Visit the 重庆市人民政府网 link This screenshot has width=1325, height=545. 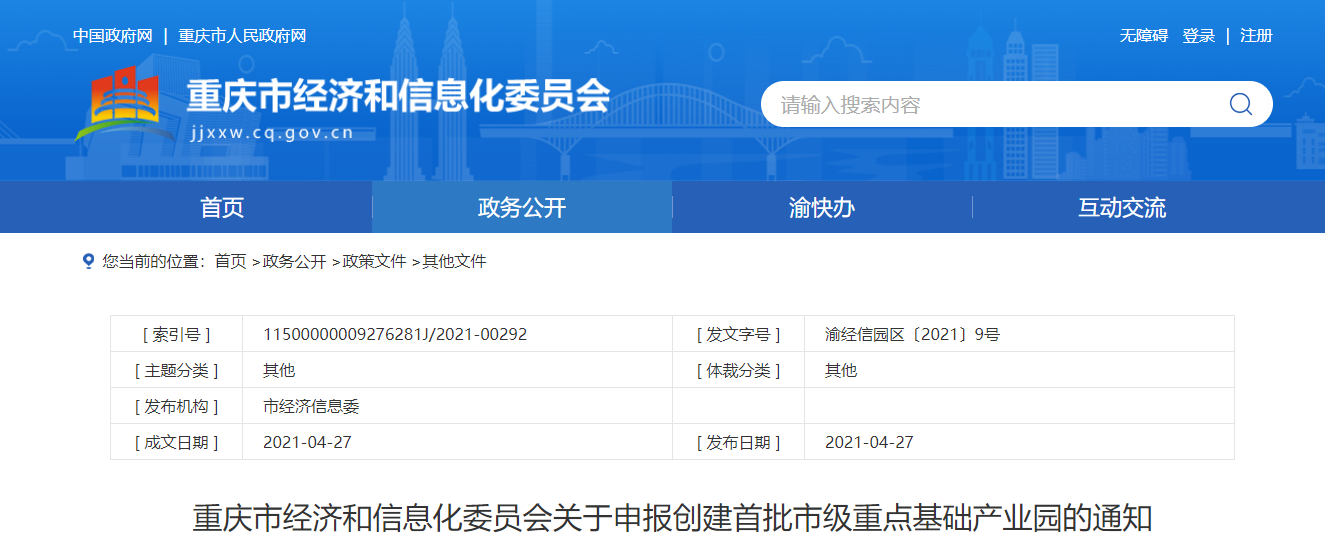(242, 36)
